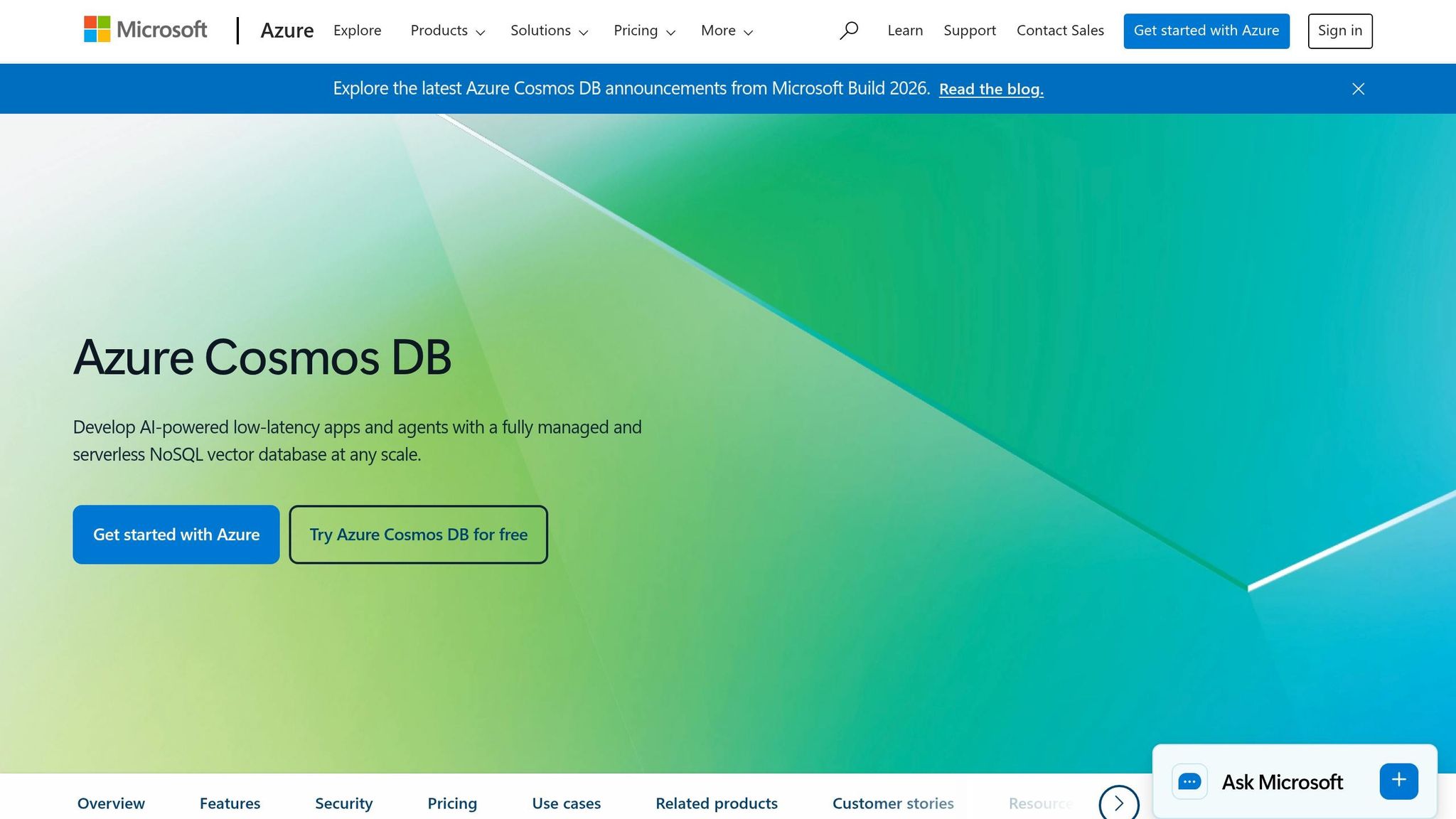Go to the Azure home link
The image size is (1456, 819).
(x=287, y=31)
